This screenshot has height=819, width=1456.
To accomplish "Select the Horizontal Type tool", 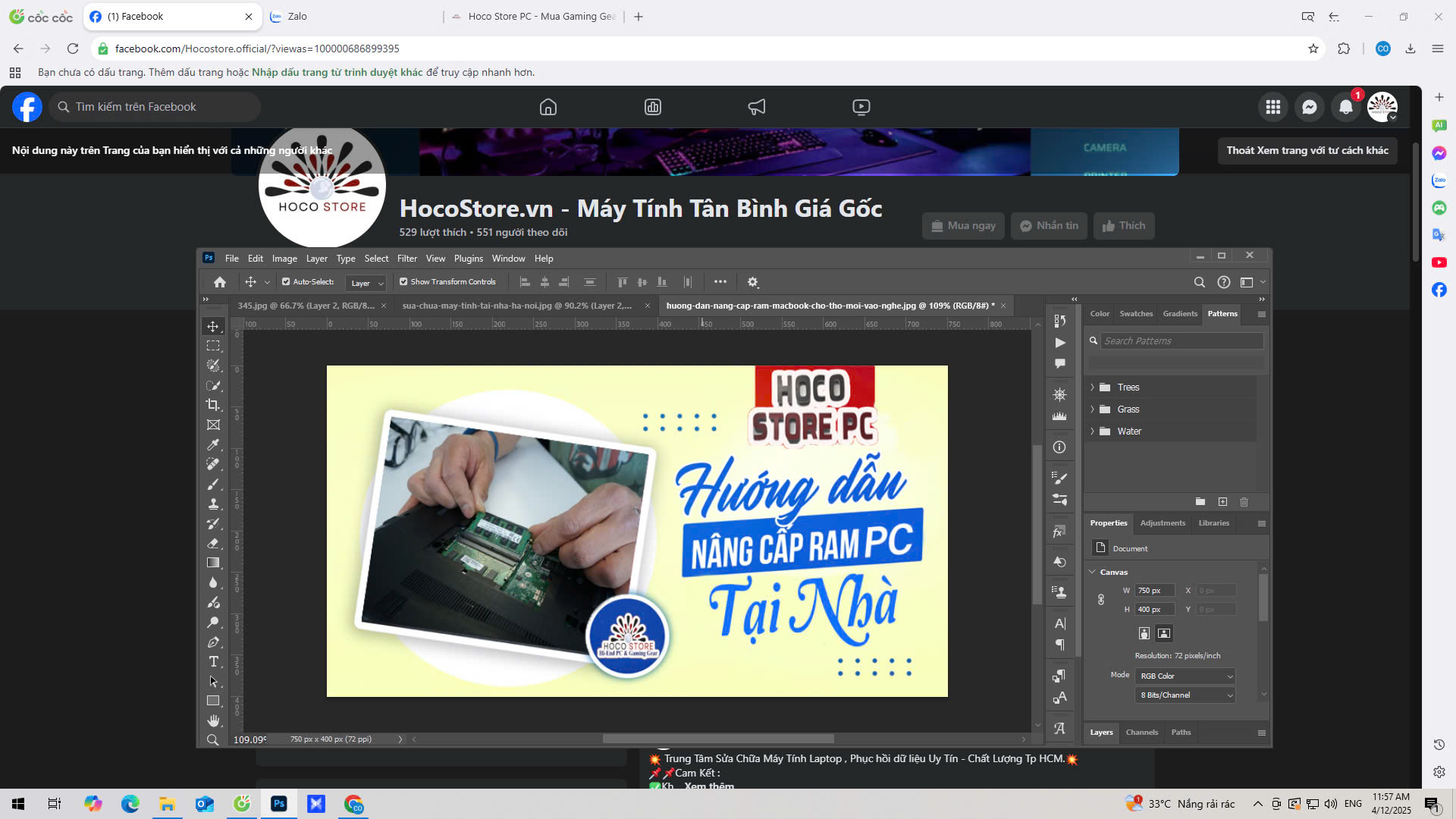I will point(213,661).
